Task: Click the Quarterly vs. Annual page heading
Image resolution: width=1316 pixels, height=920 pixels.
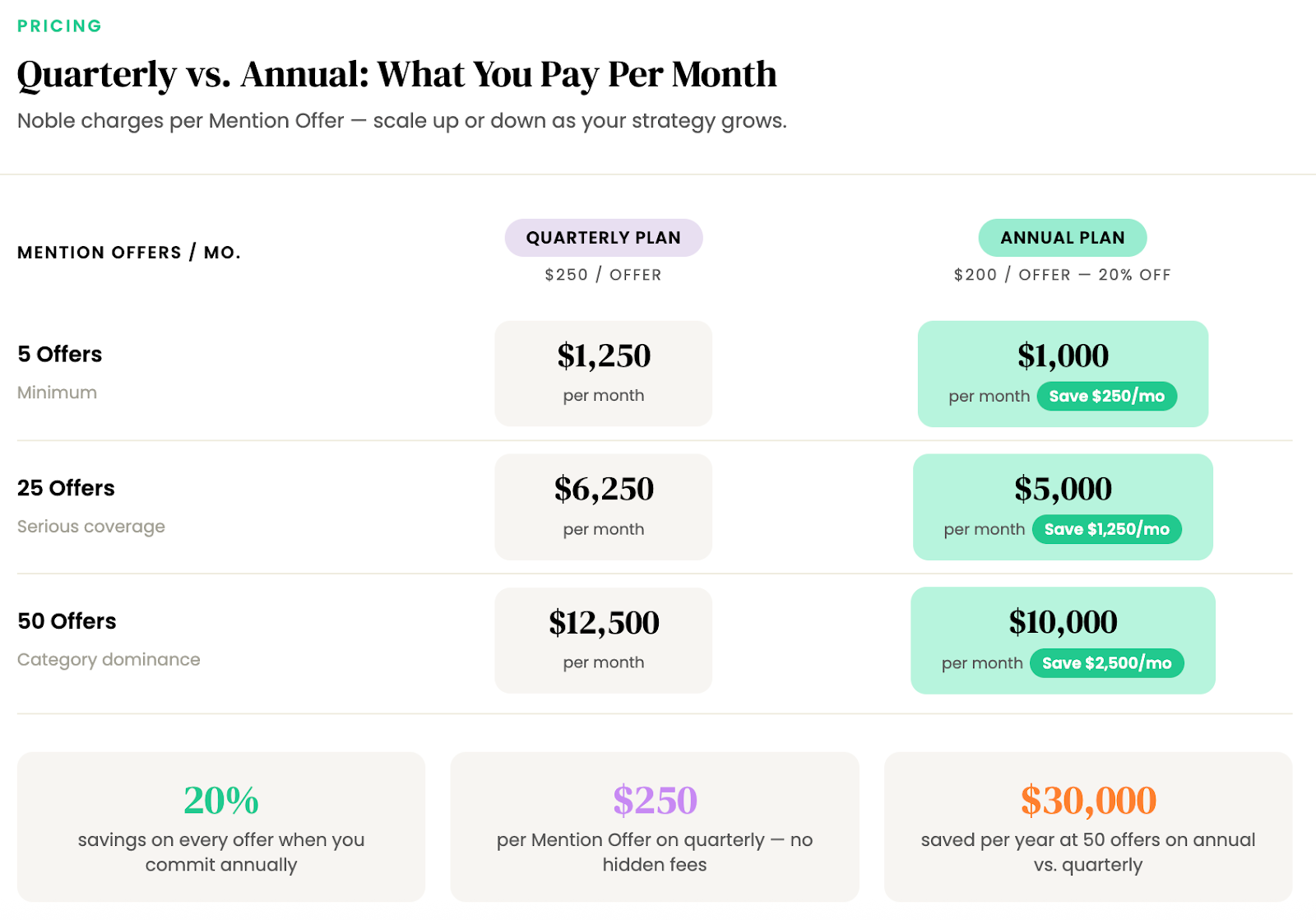Action: (396, 74)
